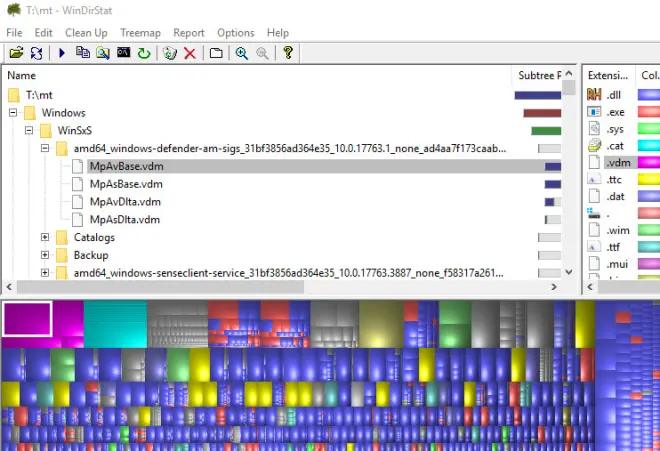The width and height of the screenshot is (660, 451).
Task: Click the red X delete icon
Action: (x=190, y=53)
